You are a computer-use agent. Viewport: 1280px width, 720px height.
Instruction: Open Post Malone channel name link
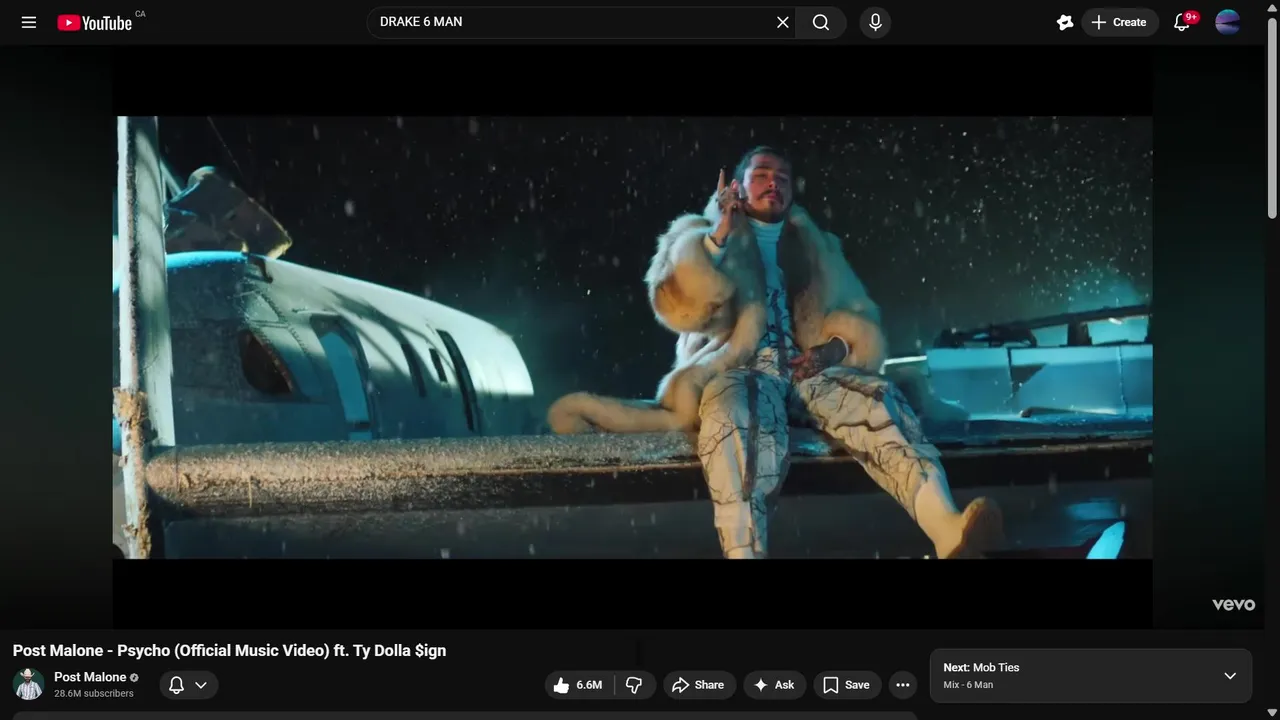click(x=90, y=677)
